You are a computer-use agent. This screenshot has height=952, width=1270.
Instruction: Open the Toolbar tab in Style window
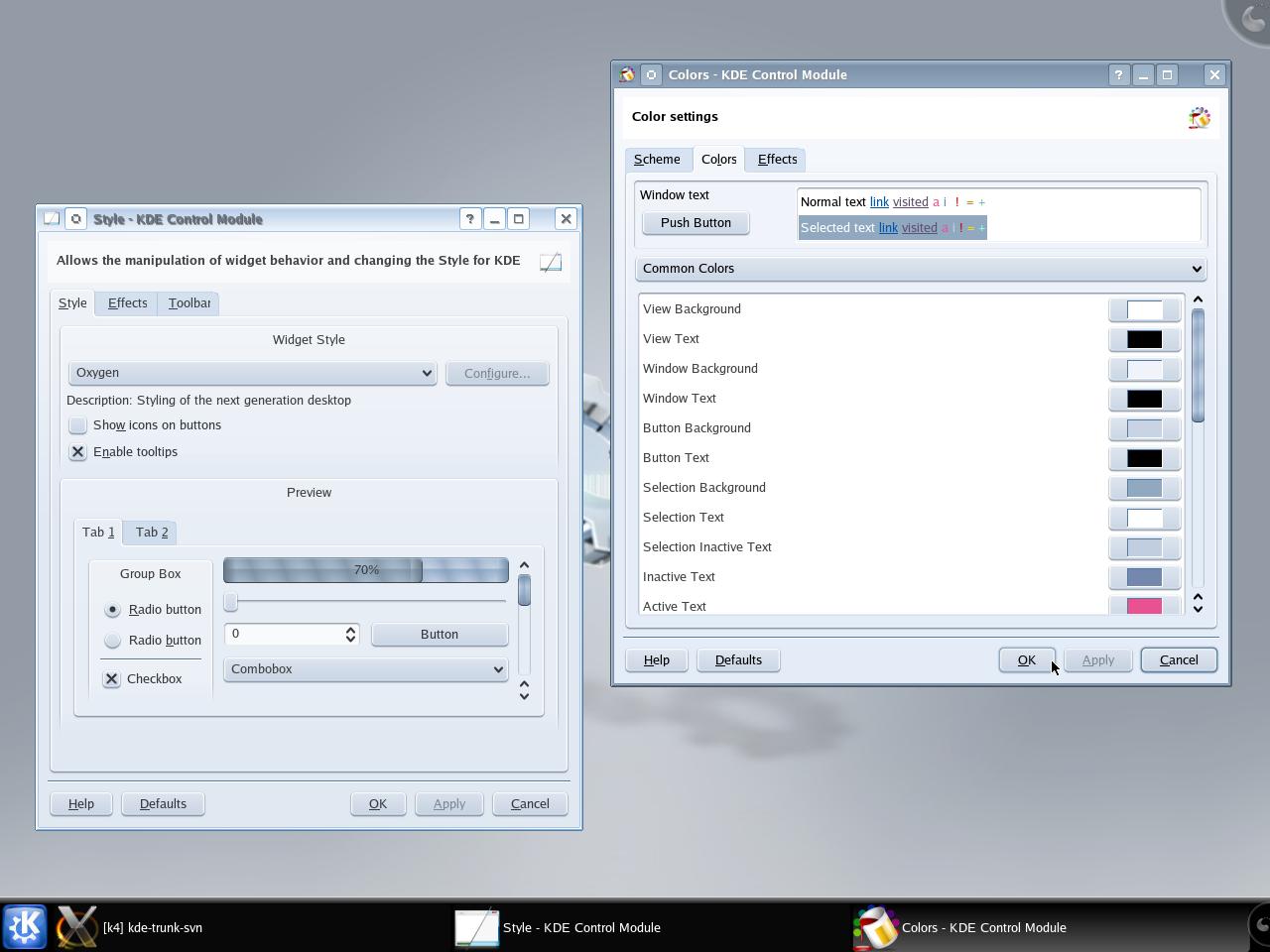[189, 302]
